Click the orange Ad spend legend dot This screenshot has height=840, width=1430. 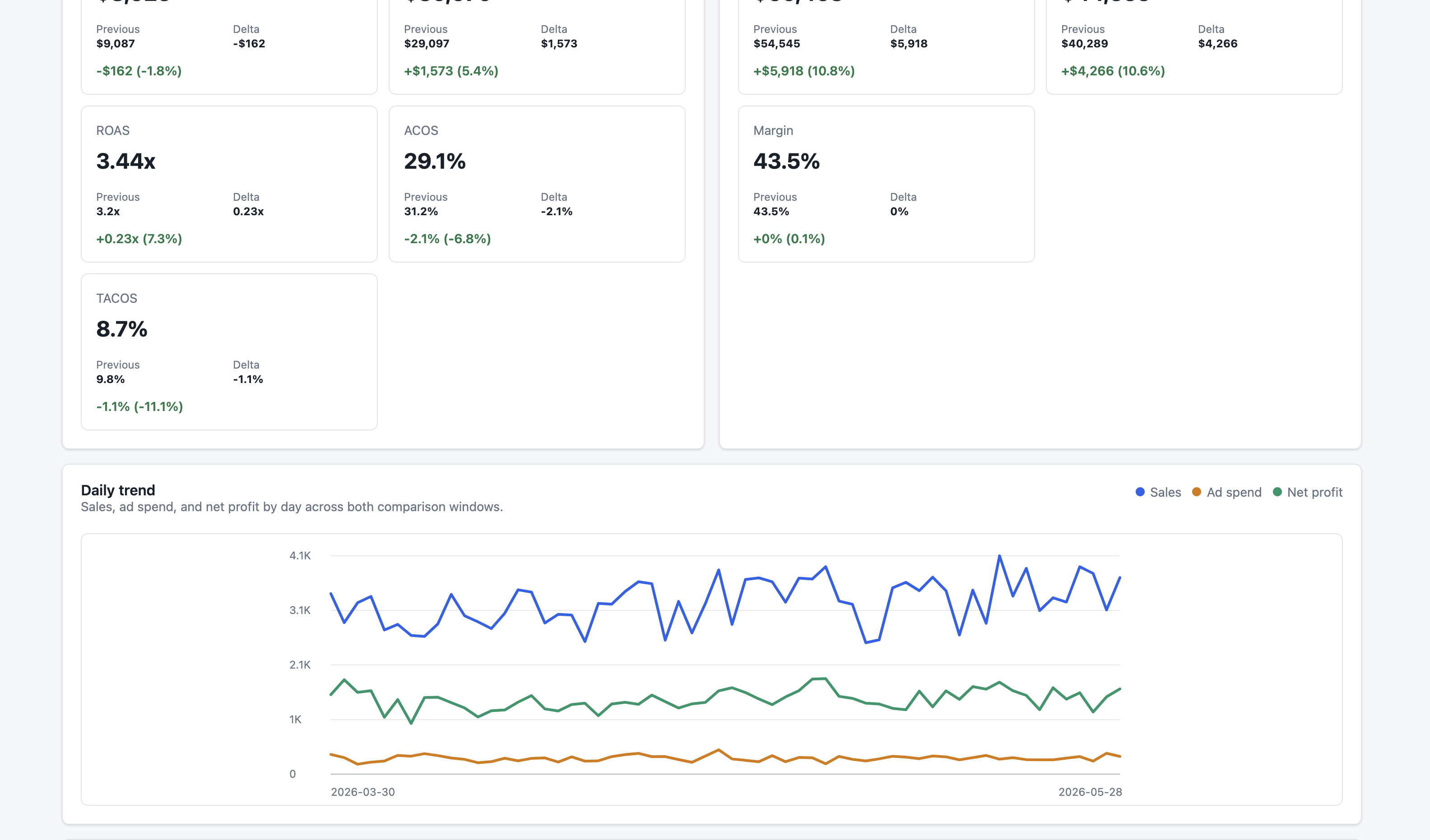coord(1196,492)
